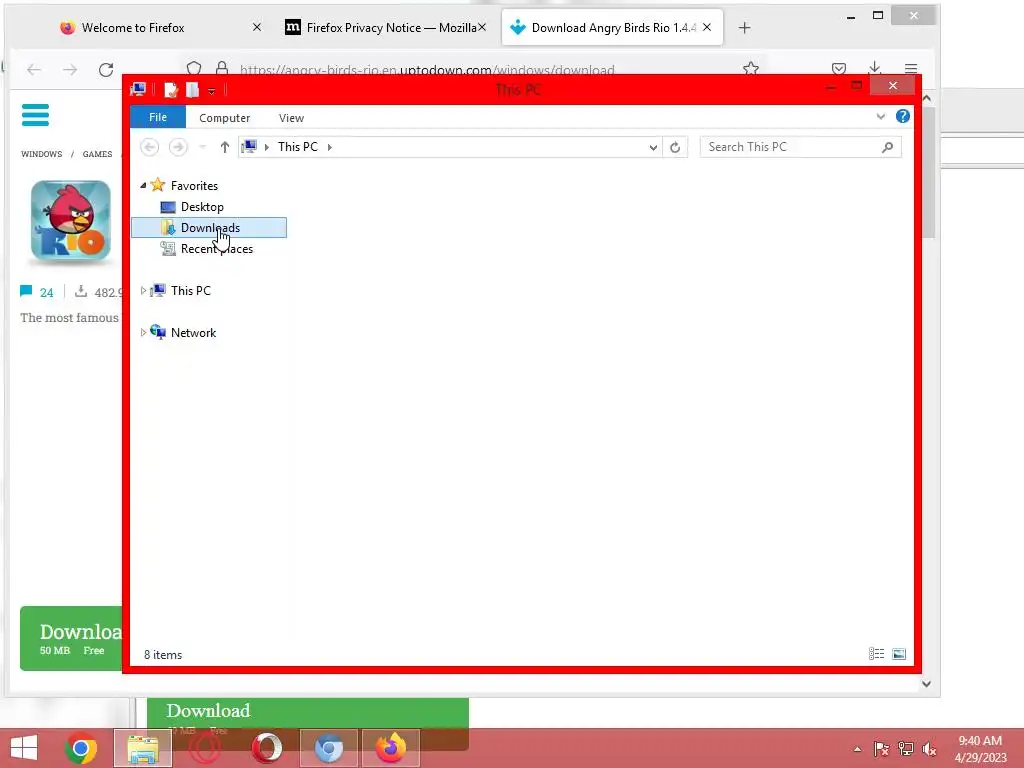Switch to large icons view layout
1024x768 pixels.
point(899,654)
